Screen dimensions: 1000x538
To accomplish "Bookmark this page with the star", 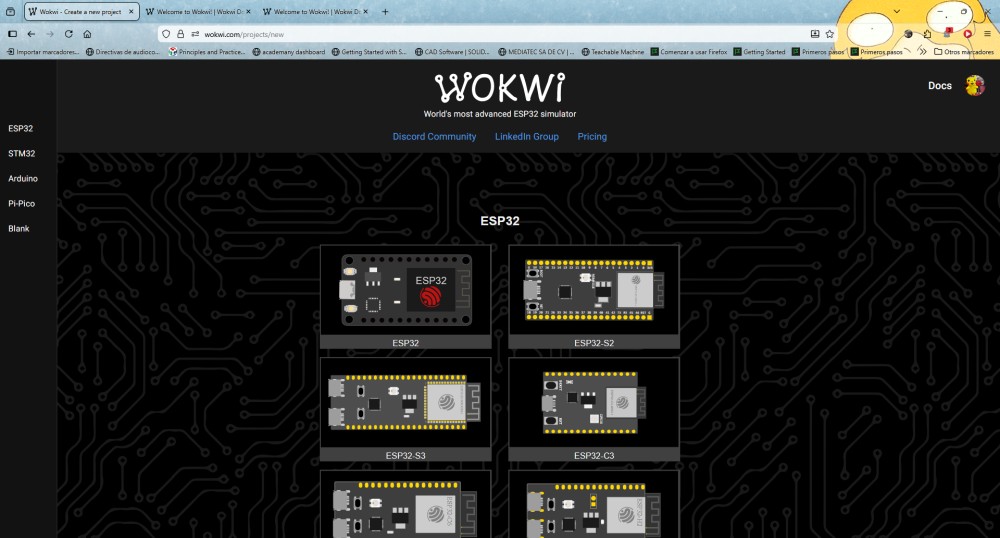I will 830,34.
